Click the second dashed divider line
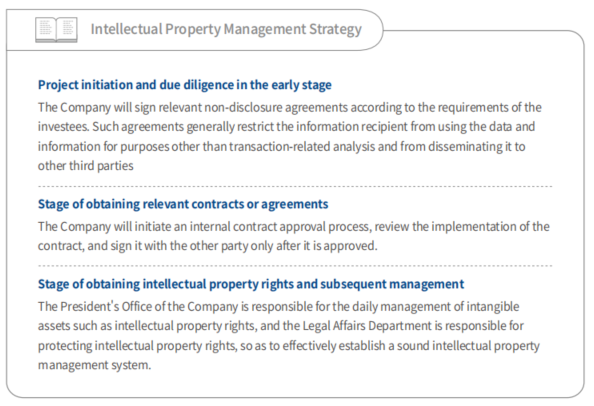This screenshot has width=594, height=406. (295, 266)
